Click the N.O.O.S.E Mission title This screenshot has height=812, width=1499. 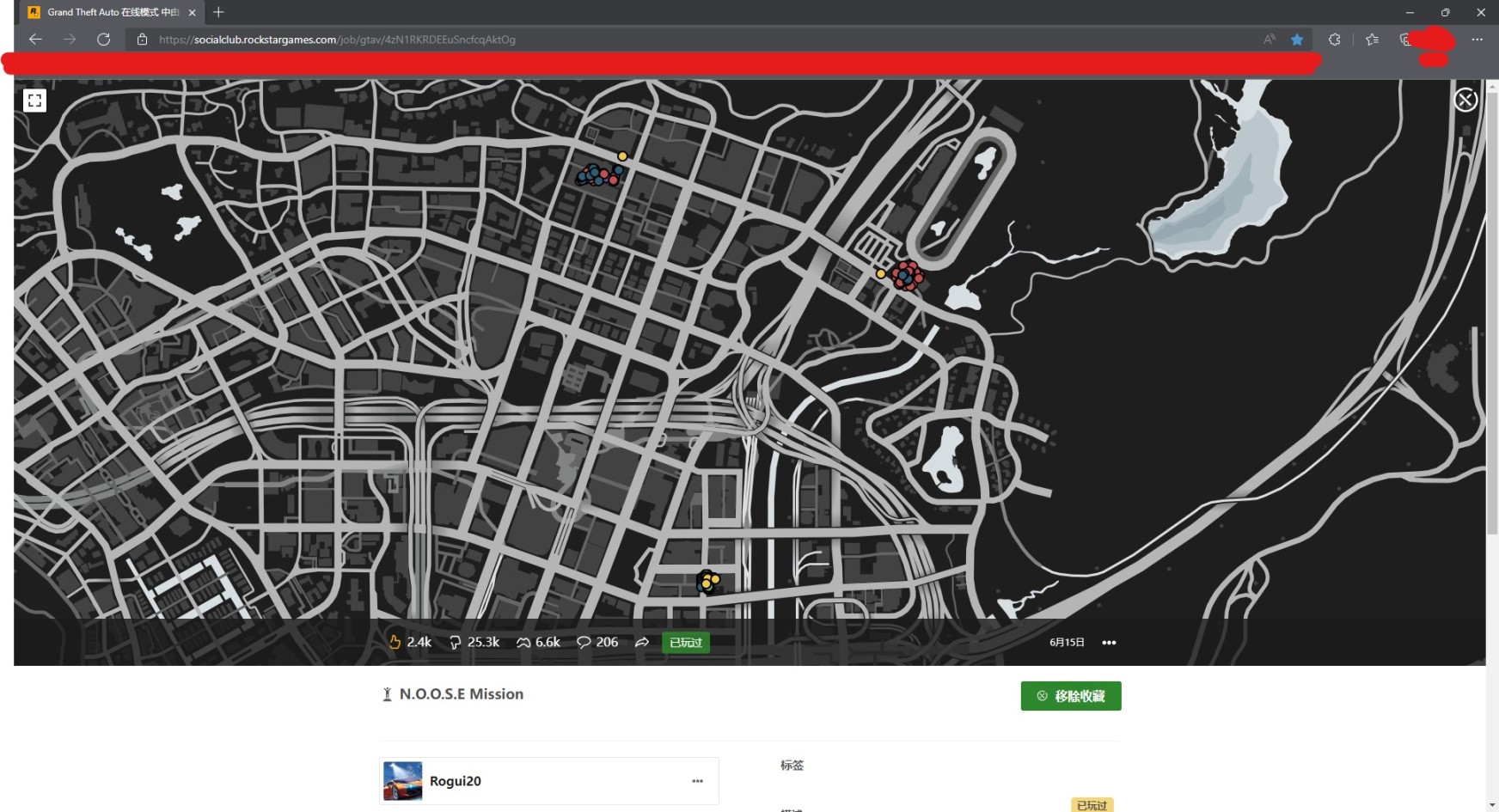click(462, 694)
